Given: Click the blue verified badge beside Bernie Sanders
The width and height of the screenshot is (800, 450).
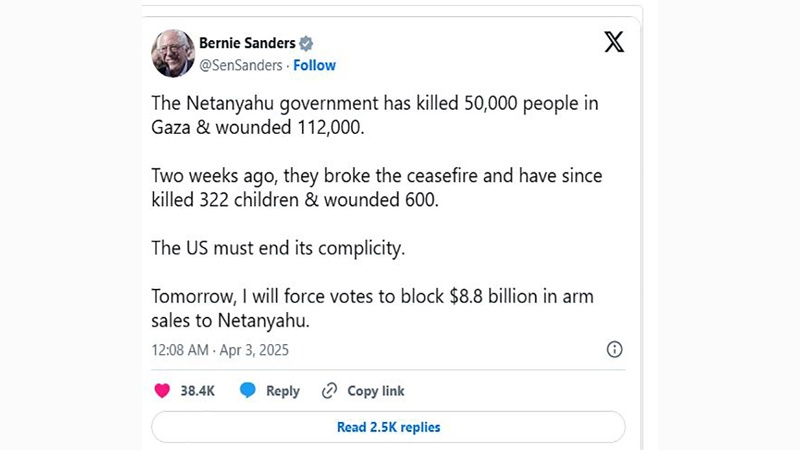Looking at the screenshot, I should click(x=307, y=45).
